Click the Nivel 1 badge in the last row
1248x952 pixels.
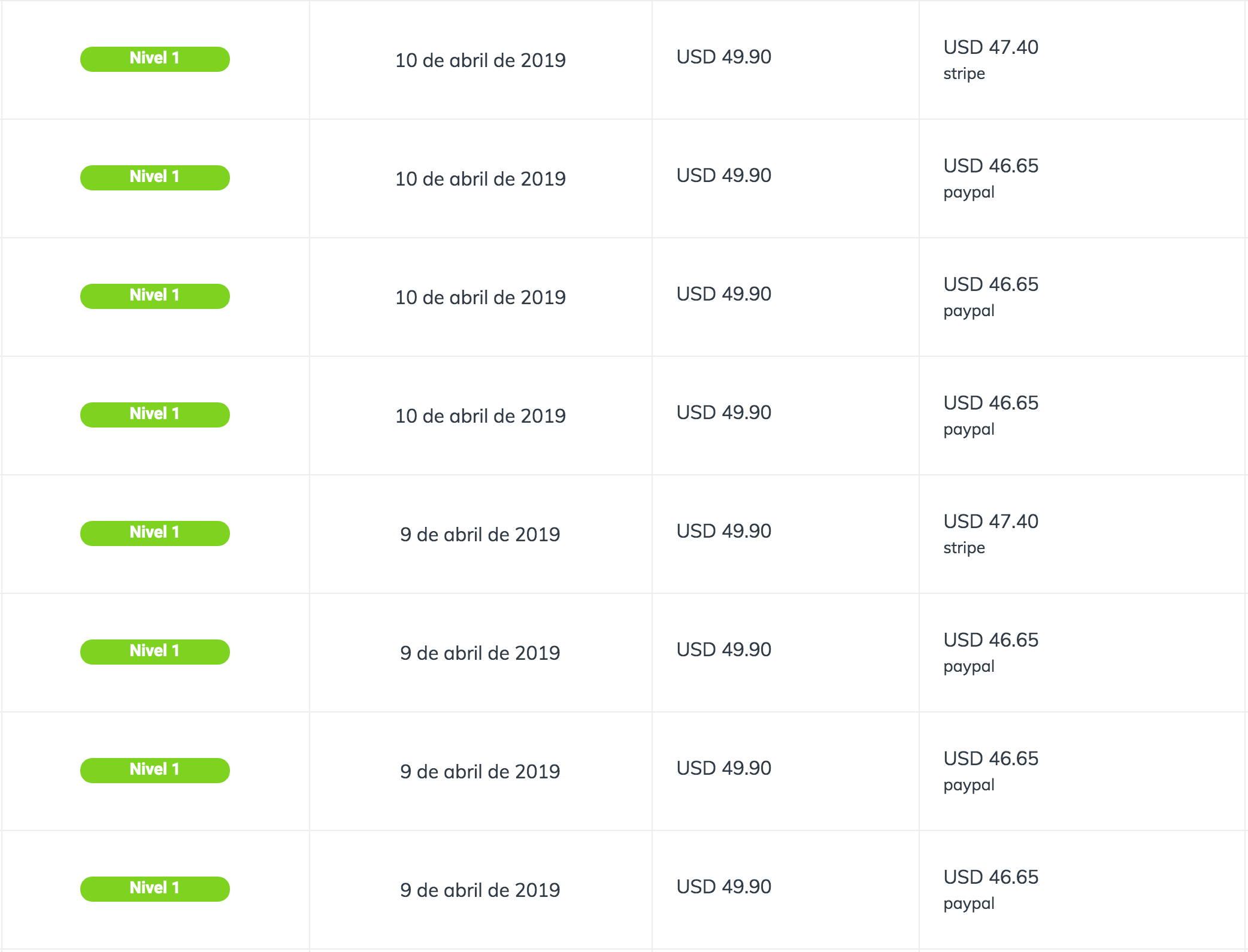155,889
